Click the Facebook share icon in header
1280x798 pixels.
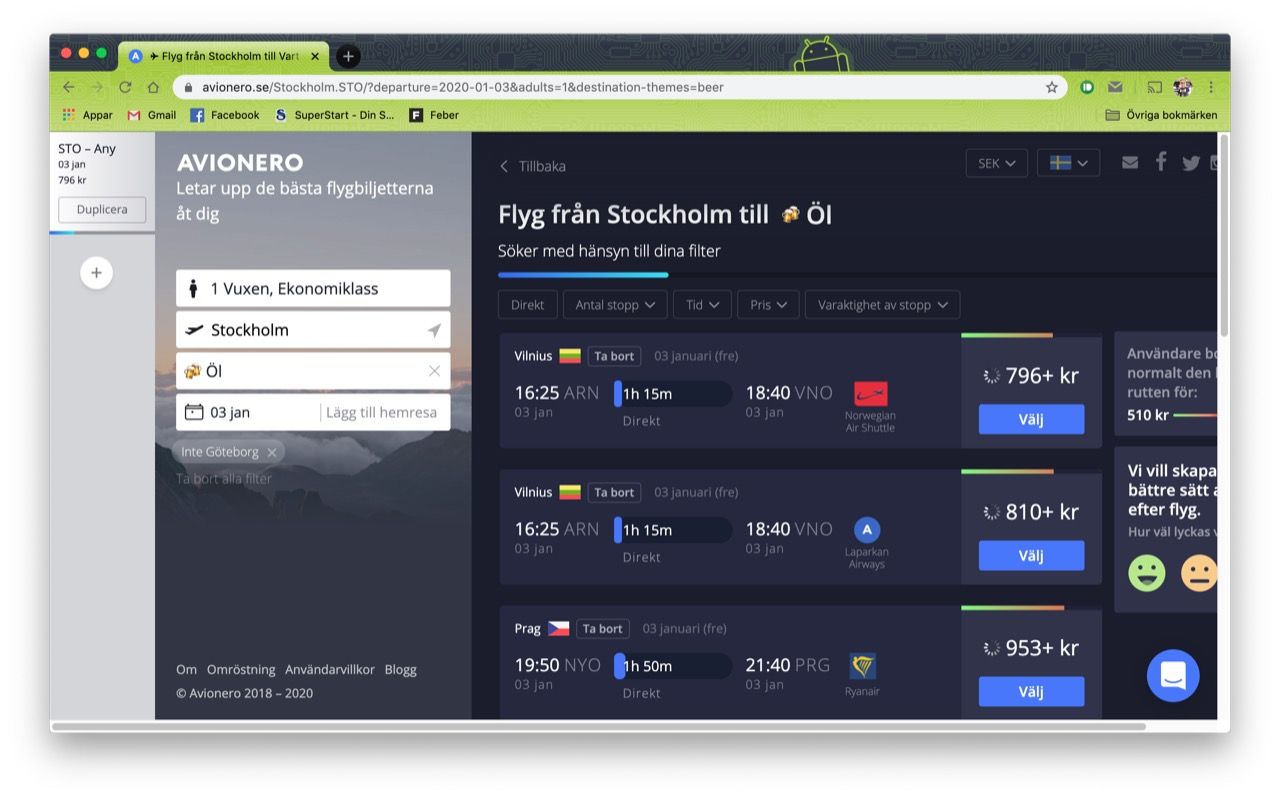(1160, 162)
